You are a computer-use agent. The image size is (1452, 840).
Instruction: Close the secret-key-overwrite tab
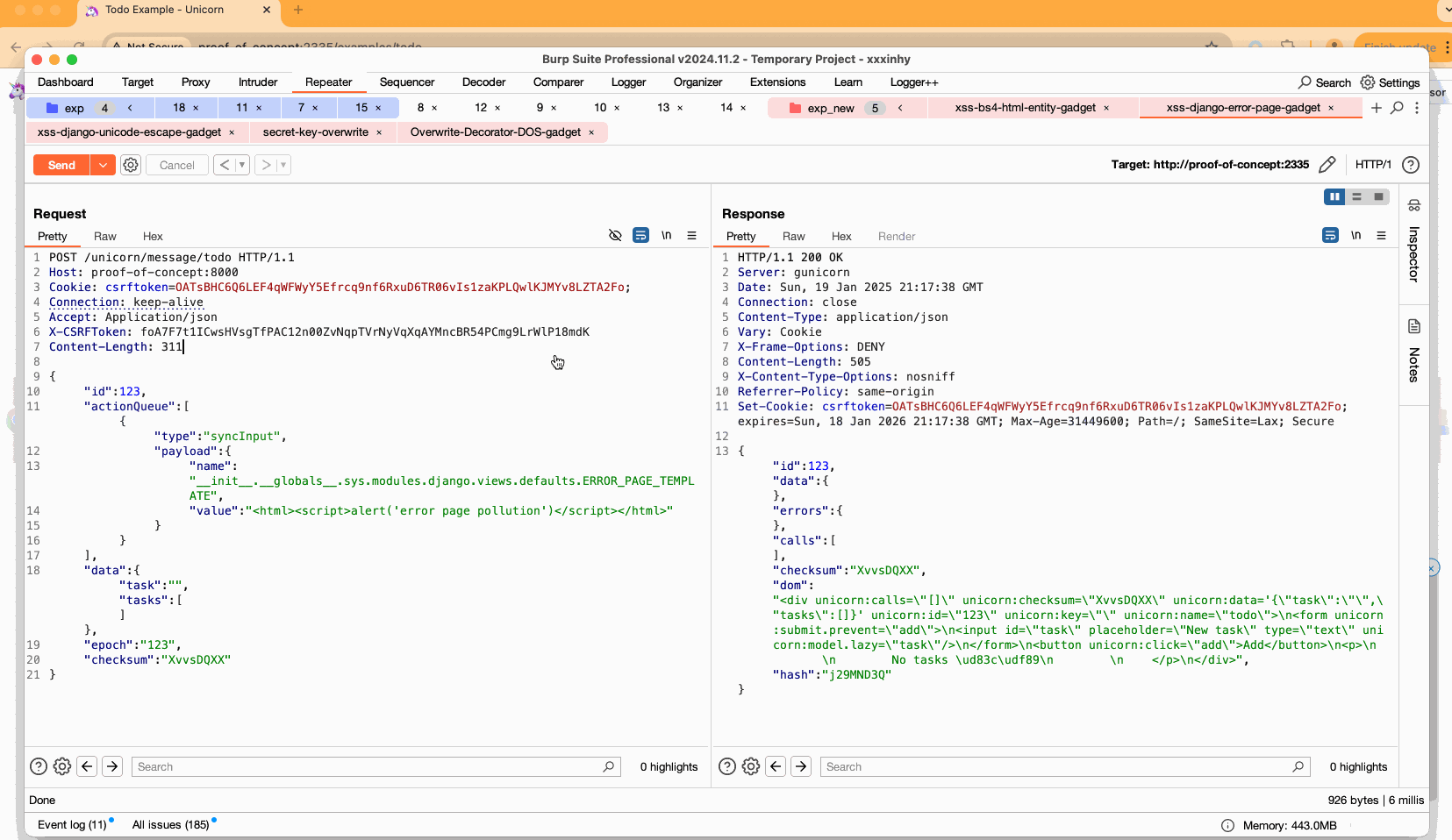coord(379,132)
